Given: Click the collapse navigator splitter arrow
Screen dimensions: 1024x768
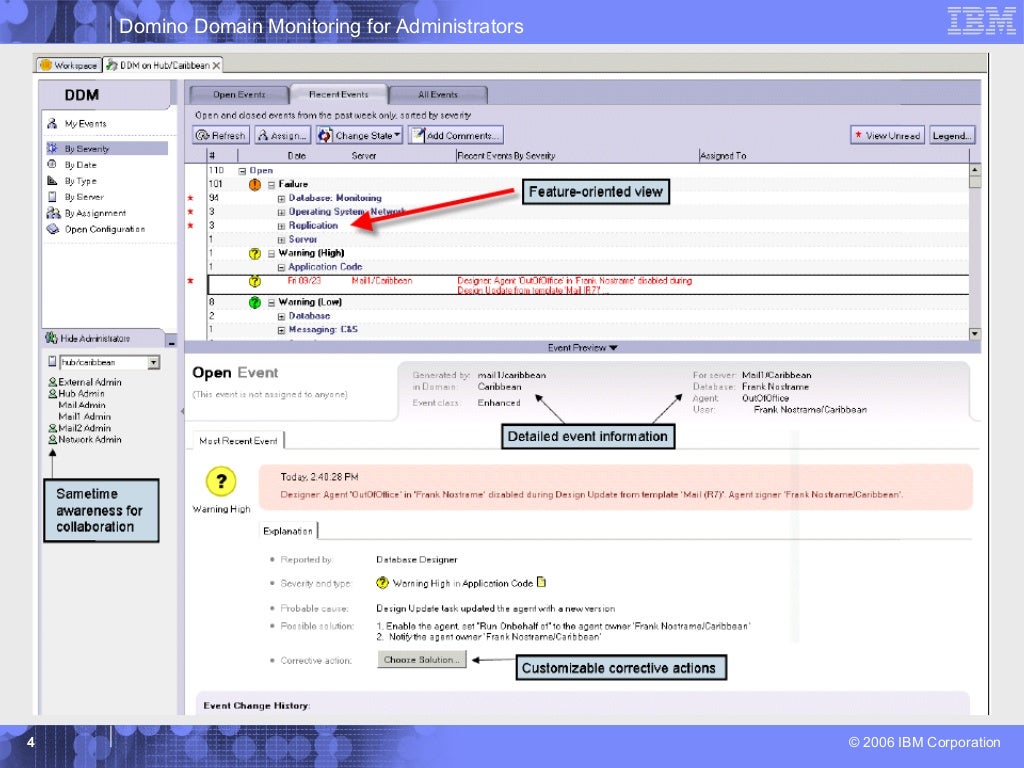Looking at the screenshot, I should pyautogui.click(x=182, y=411).
